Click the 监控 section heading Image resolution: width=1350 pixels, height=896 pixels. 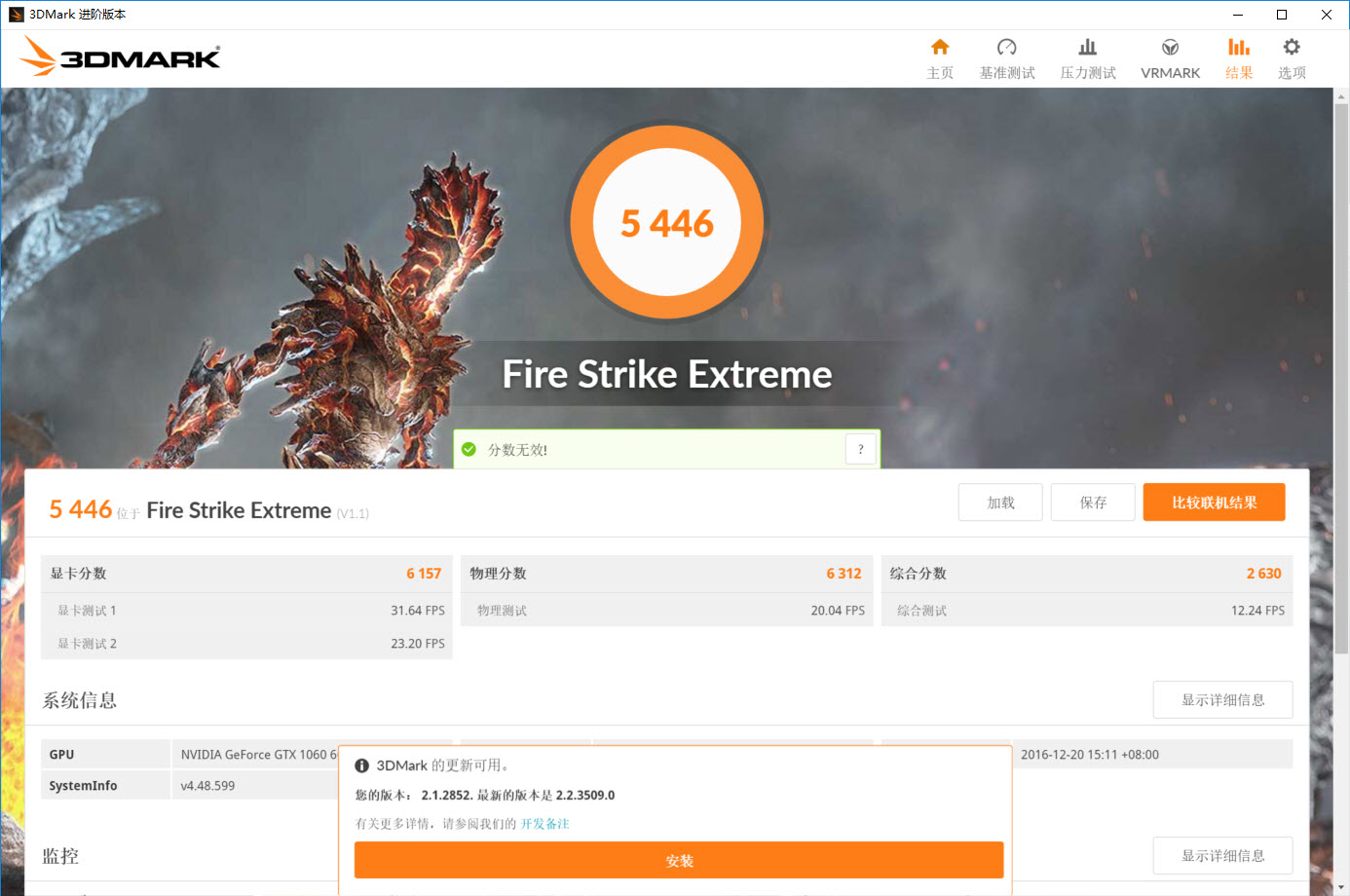click(x=60, y=856)
